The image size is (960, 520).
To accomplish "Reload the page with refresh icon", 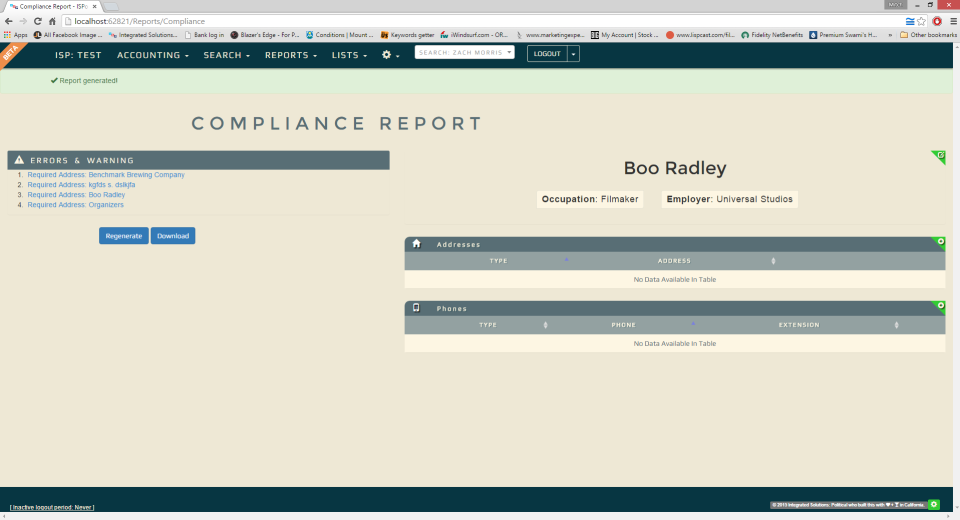I will [37, 21].
